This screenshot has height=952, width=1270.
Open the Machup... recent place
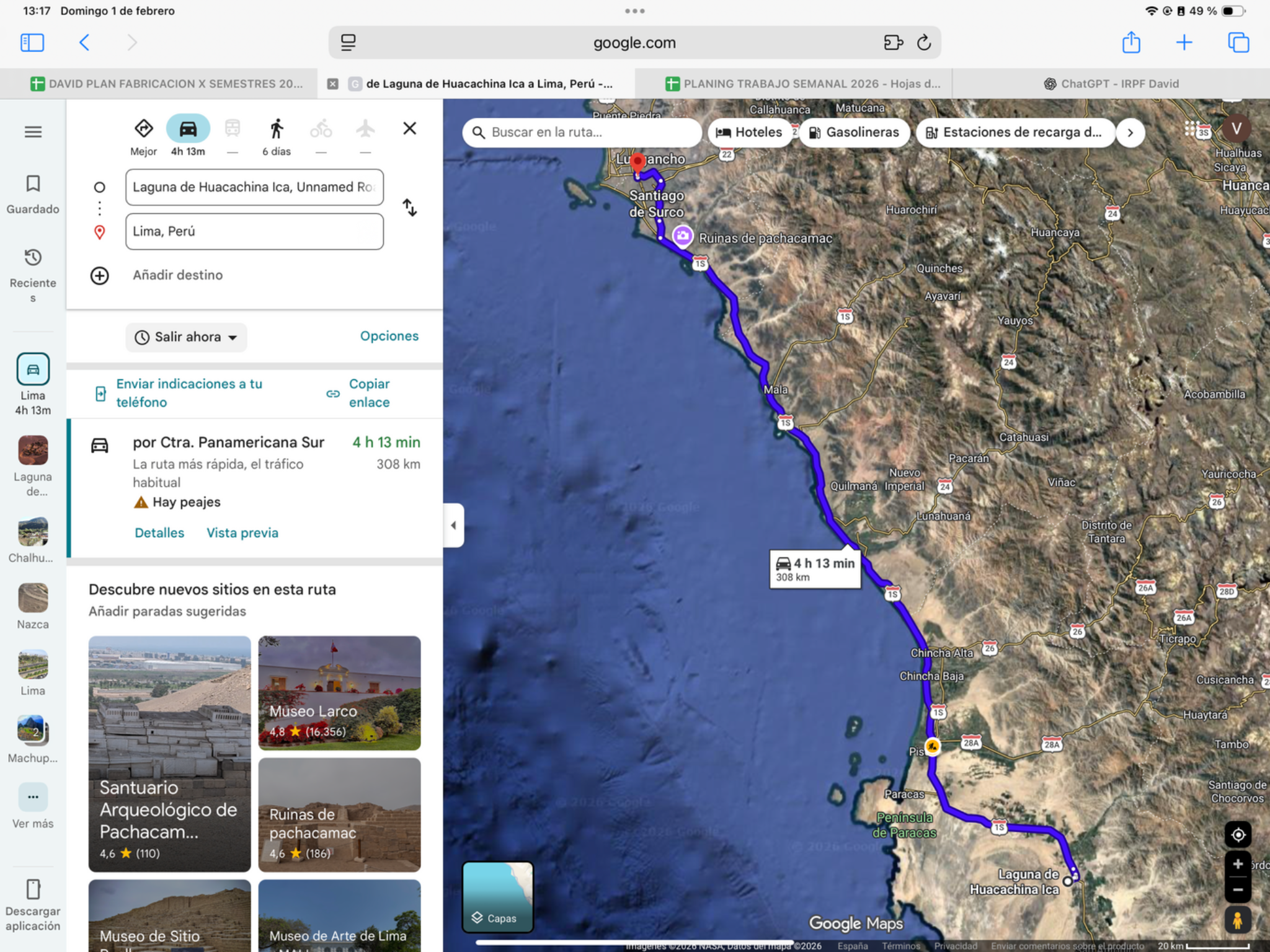33,739
